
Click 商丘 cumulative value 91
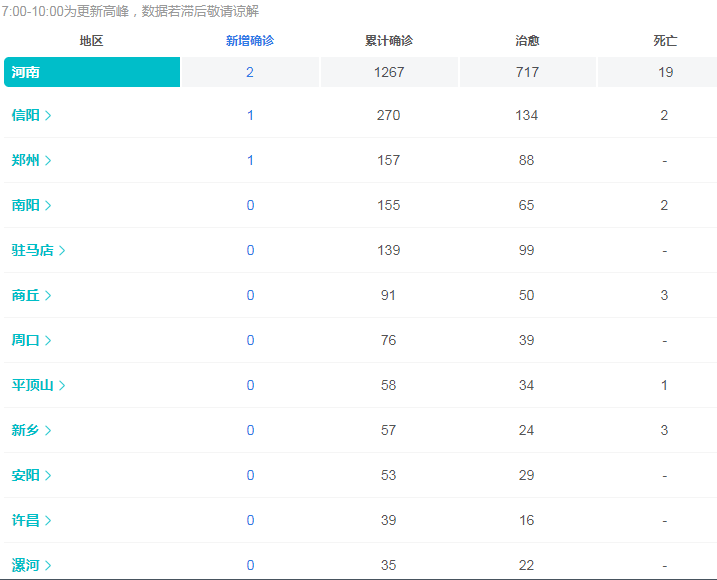(388, 295)
